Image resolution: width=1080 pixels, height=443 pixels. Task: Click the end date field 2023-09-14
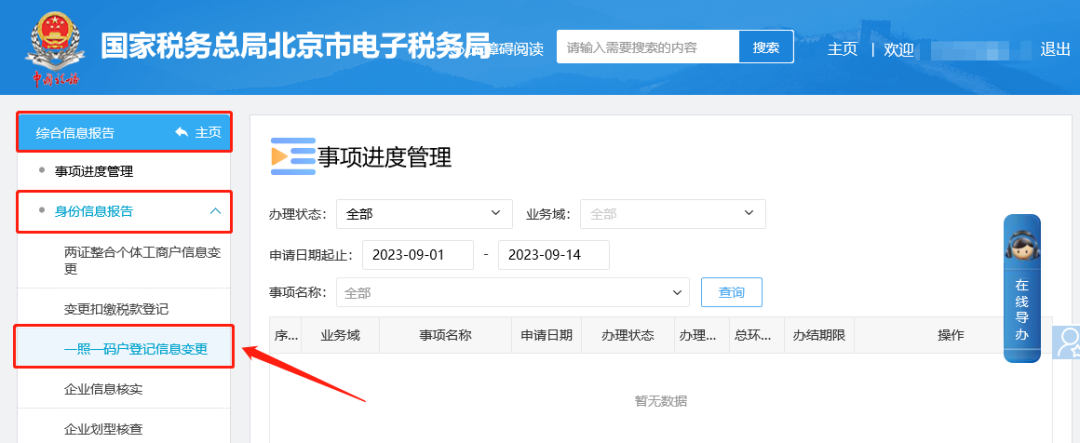(x=554, y=255)
